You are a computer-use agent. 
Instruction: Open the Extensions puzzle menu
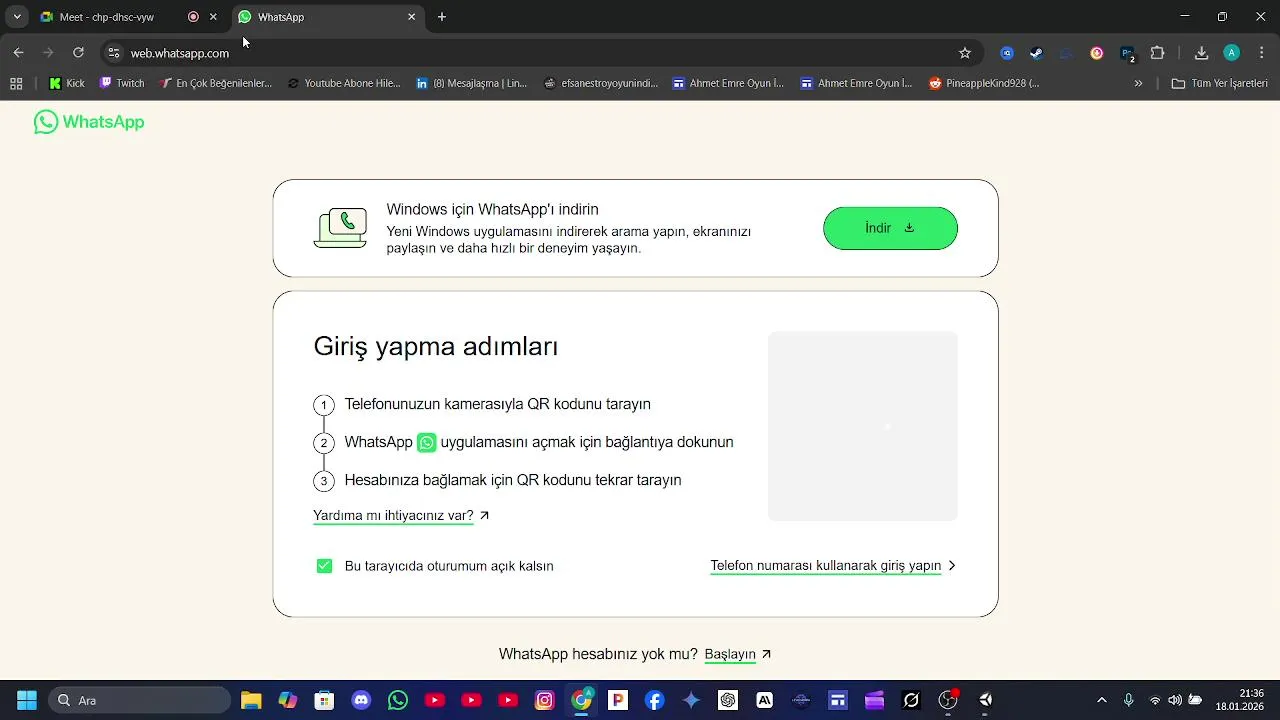click(1158, 53)
